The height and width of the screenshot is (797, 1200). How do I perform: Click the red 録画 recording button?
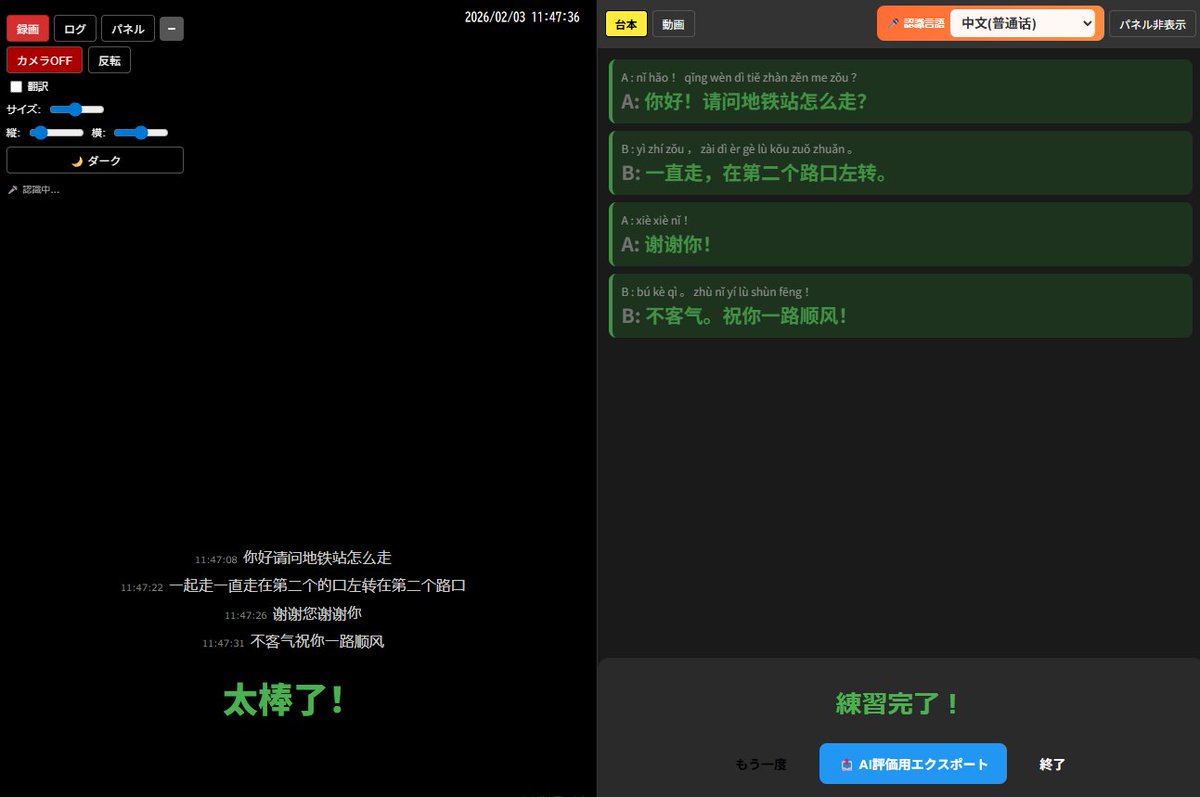click(27, 28)
